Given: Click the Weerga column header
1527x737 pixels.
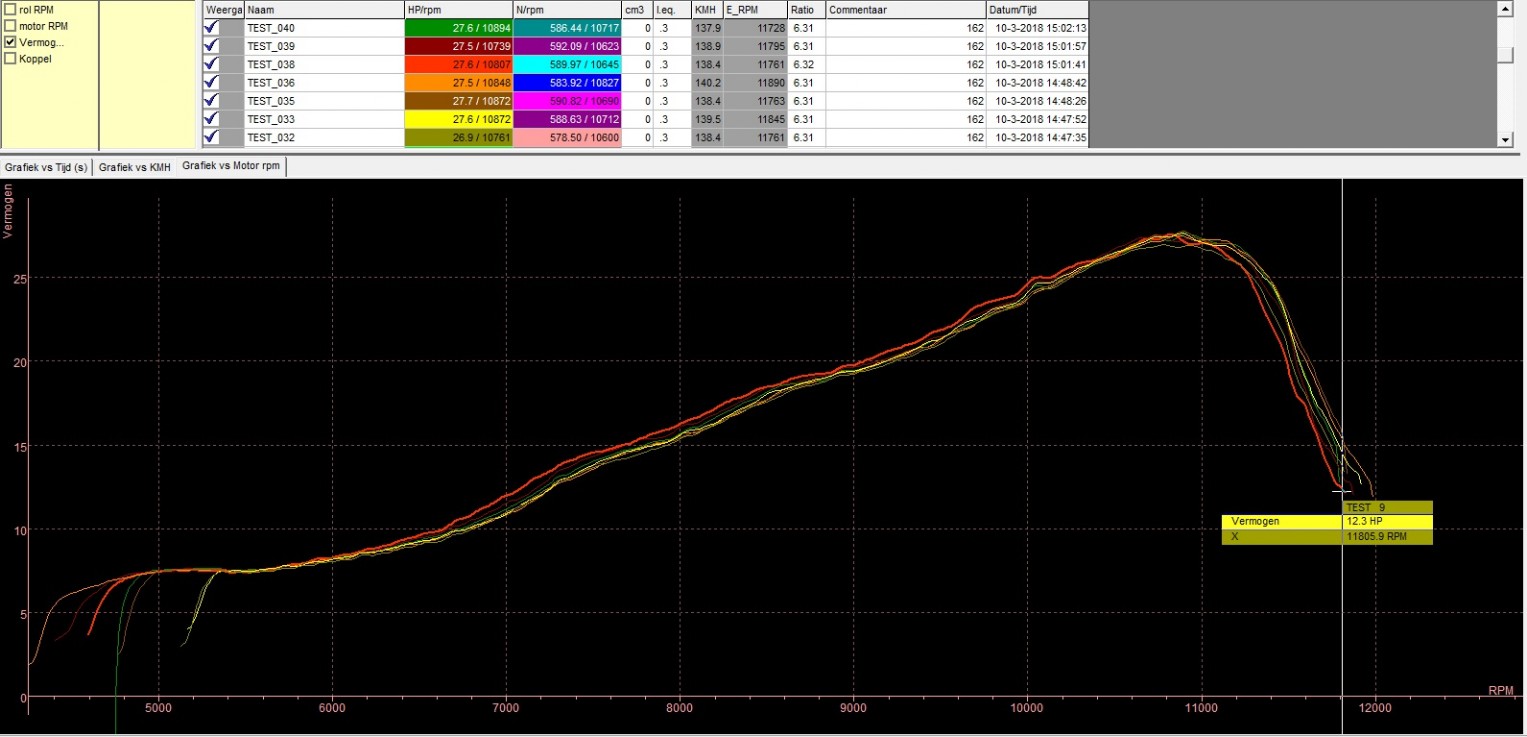Looking at the screenshot, I should pyautogui.click(x=223, y=9).
